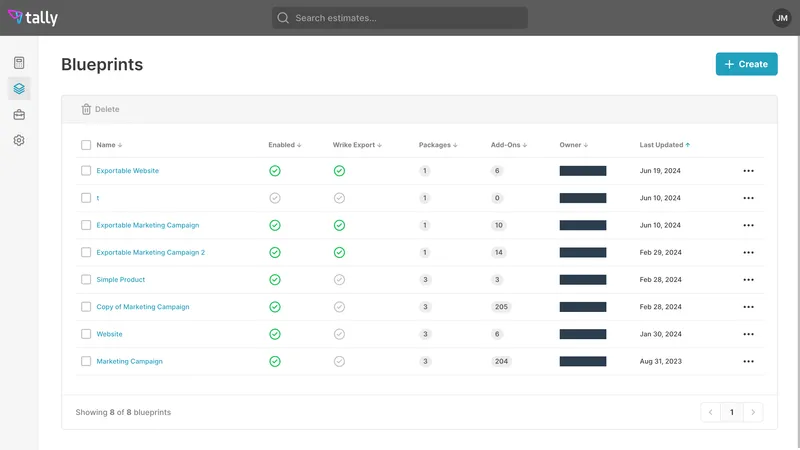
Task: Check the select-all checkbox in header
Action: [86, 145]
